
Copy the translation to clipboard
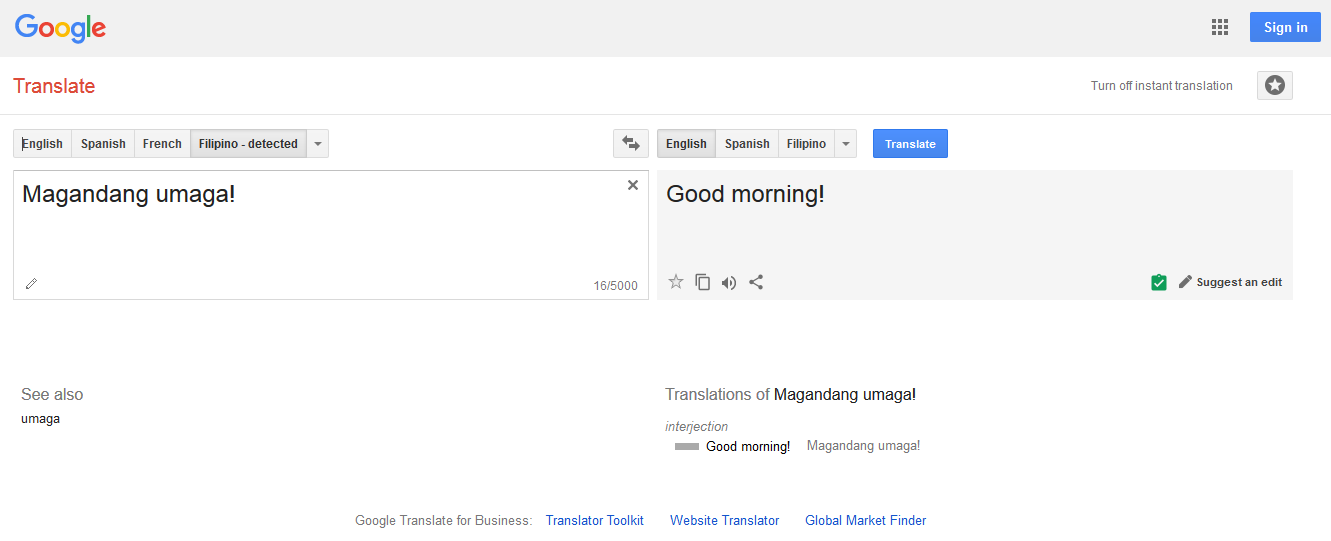point(703,282)
